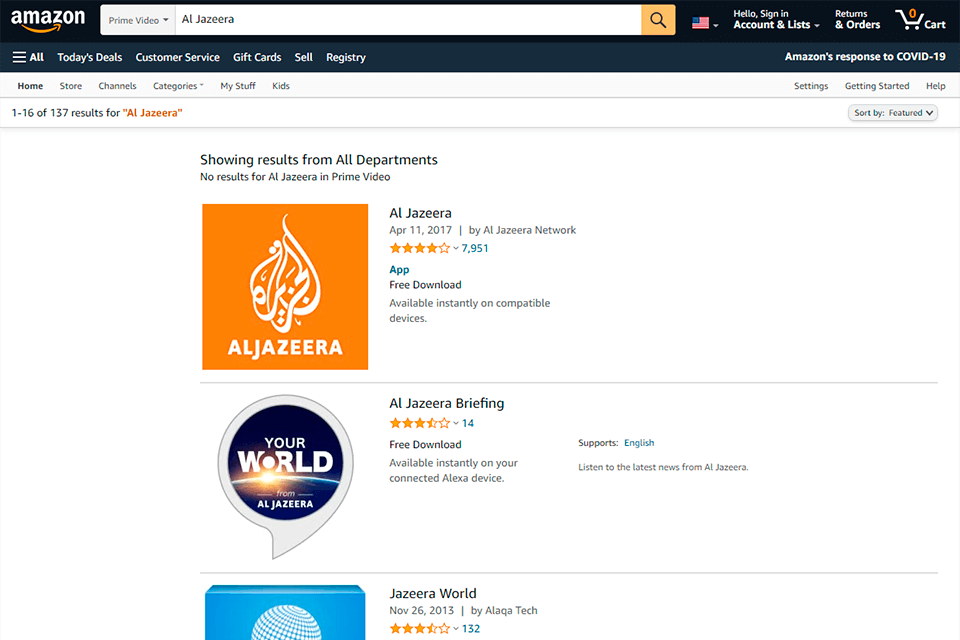Switch to the Prime Video Home tab
The image size is (960, 640).
click(x=30, y=86)
